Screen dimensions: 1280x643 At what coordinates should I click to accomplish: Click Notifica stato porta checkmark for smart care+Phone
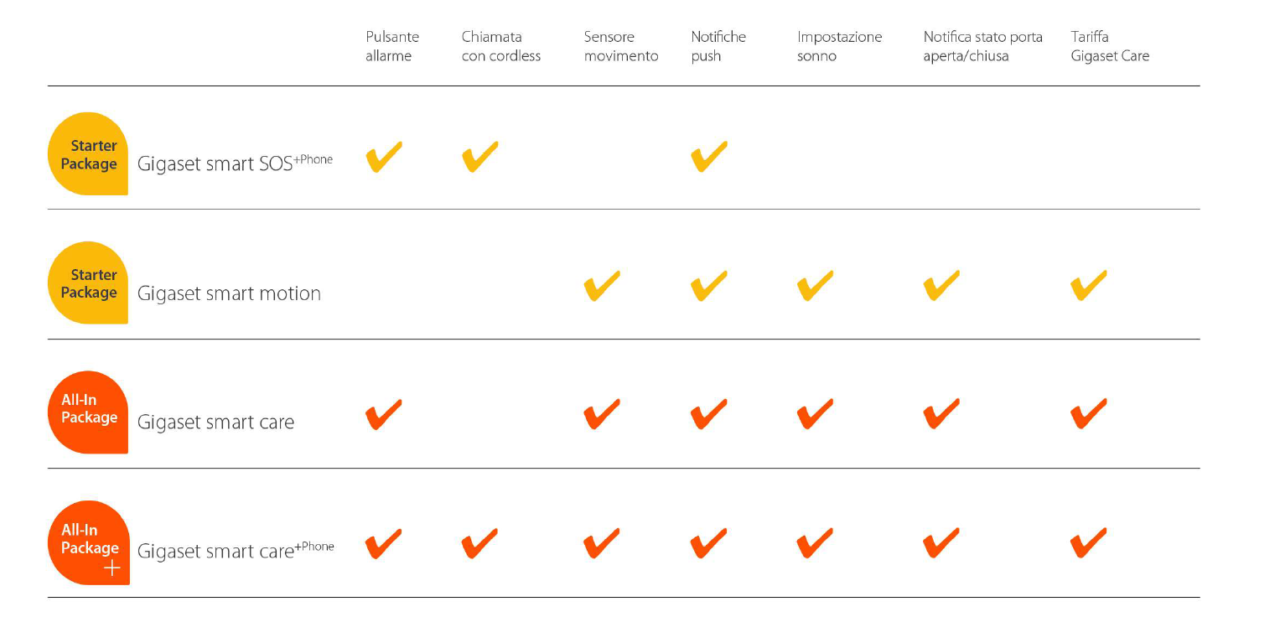click(x=940, y=544)
